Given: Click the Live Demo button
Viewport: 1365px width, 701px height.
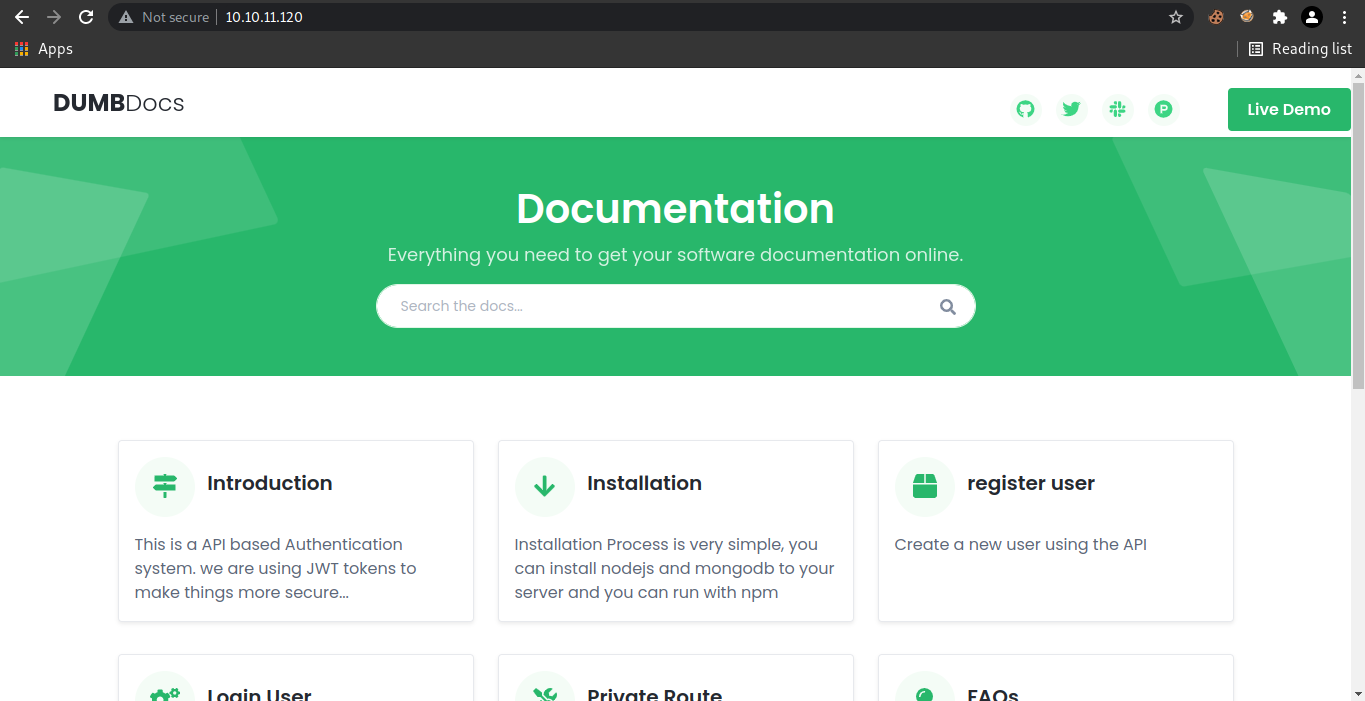Looking at the screenshot, I should point(1288,110).
